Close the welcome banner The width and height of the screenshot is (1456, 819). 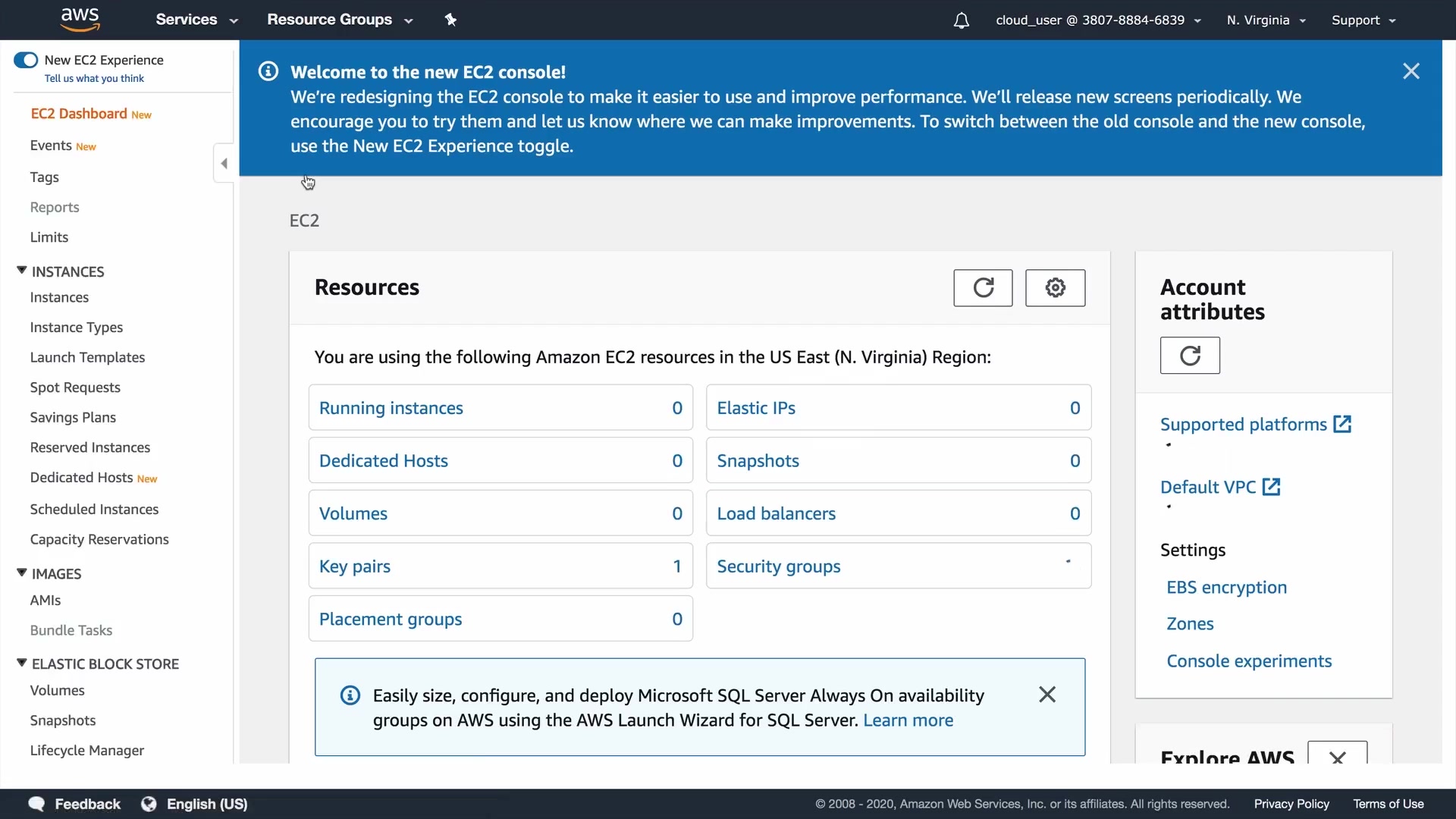pyautogui.click(x=1410, y=71)
